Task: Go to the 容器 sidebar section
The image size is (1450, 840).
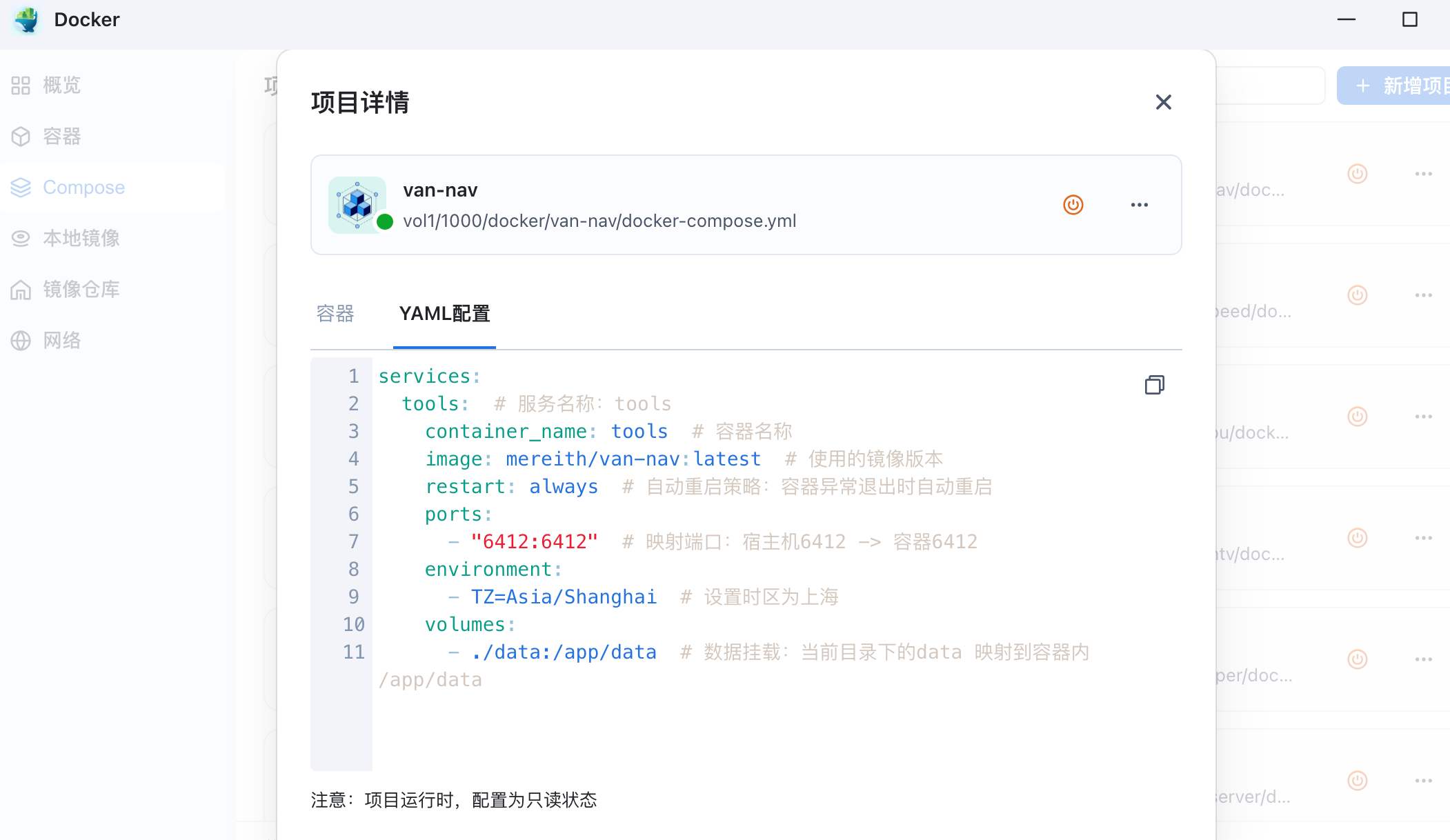Action: click(x=62, y=137)
